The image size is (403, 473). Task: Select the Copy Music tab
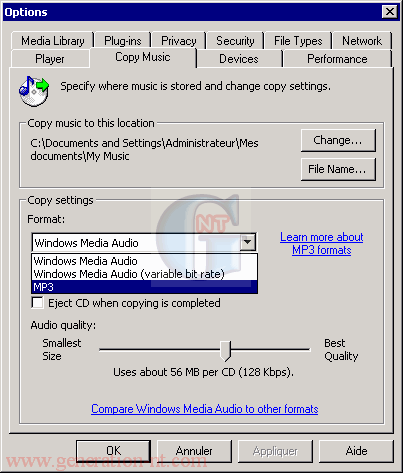pos(143,57)
